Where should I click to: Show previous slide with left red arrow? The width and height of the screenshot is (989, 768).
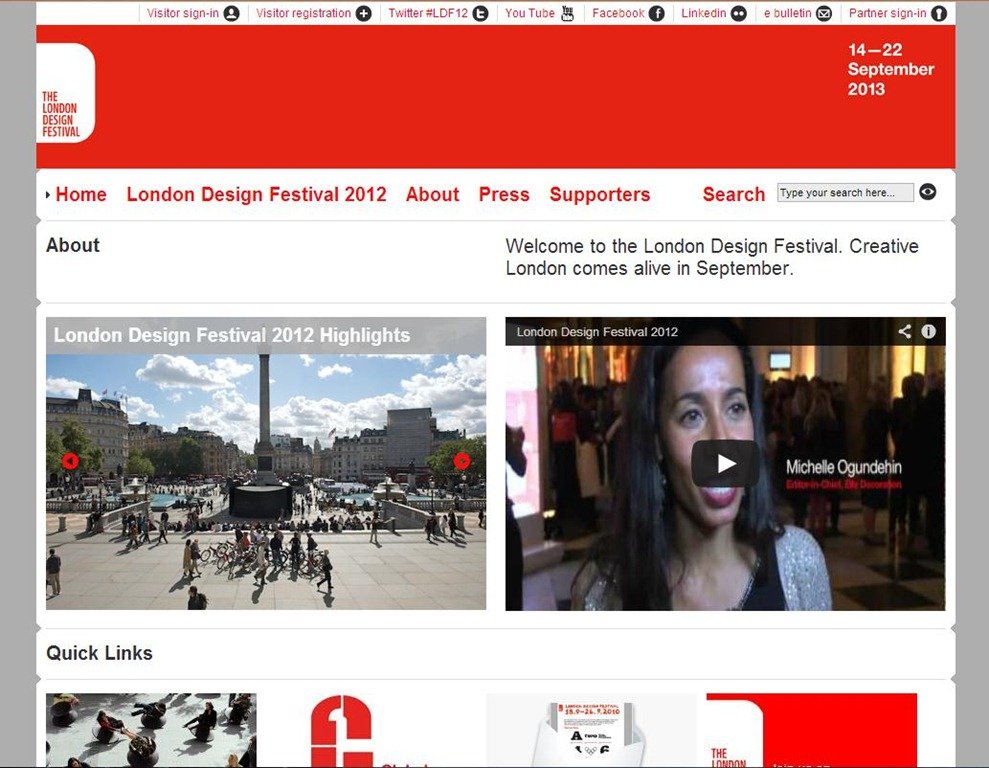pyautogui.click(x=71, y=462)
